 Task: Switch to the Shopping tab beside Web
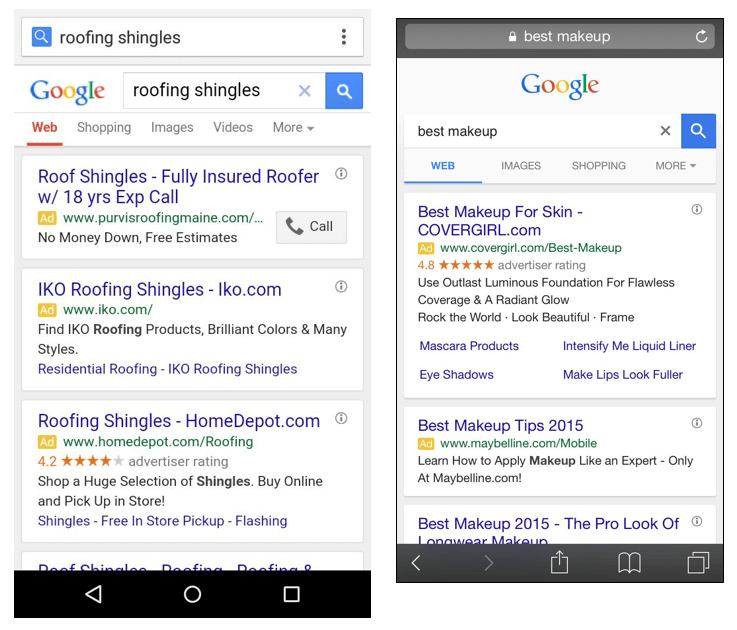click(104, 128)
